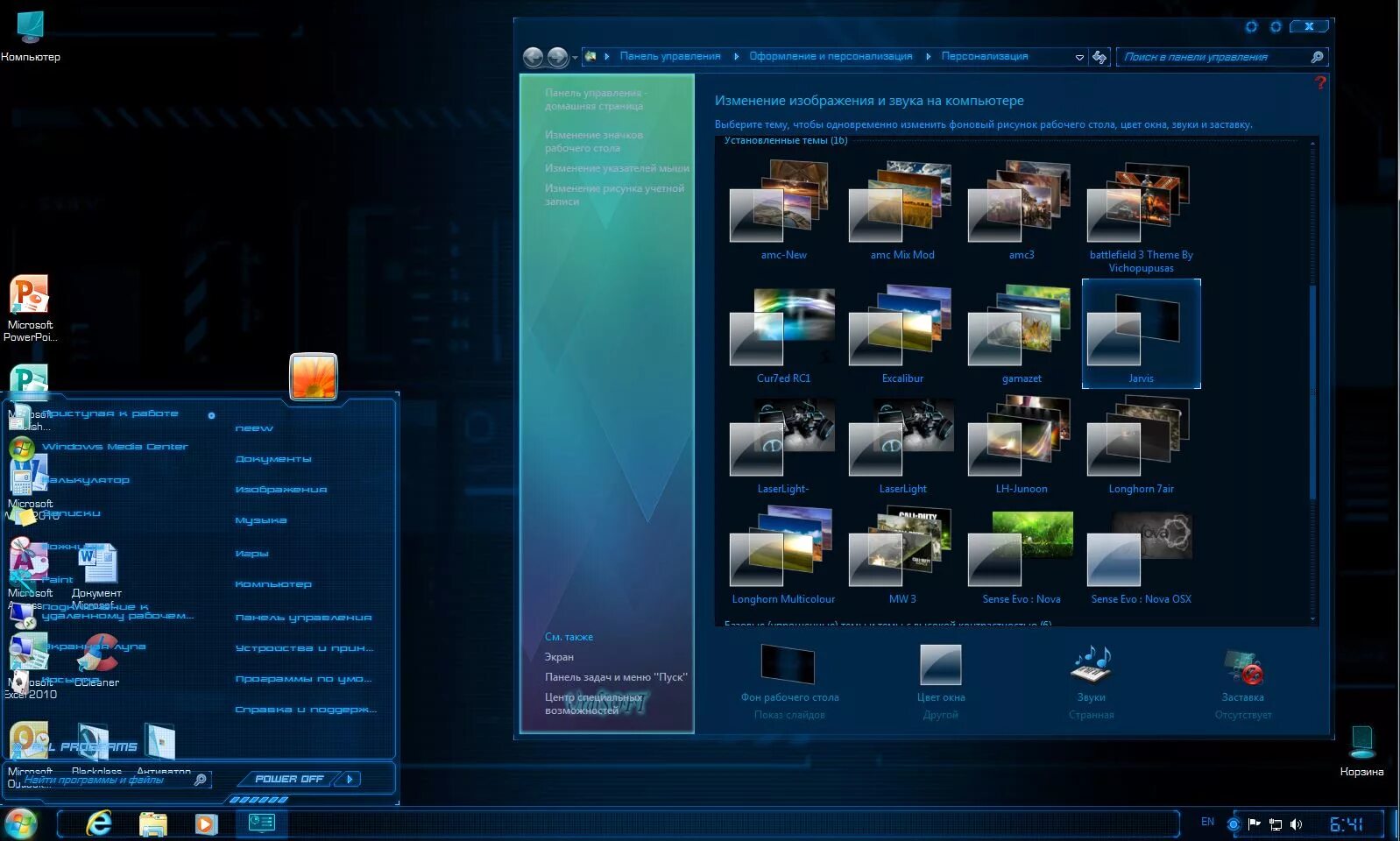
Task: Open volume control speaker tray icon
Action: click(1297, 824)
